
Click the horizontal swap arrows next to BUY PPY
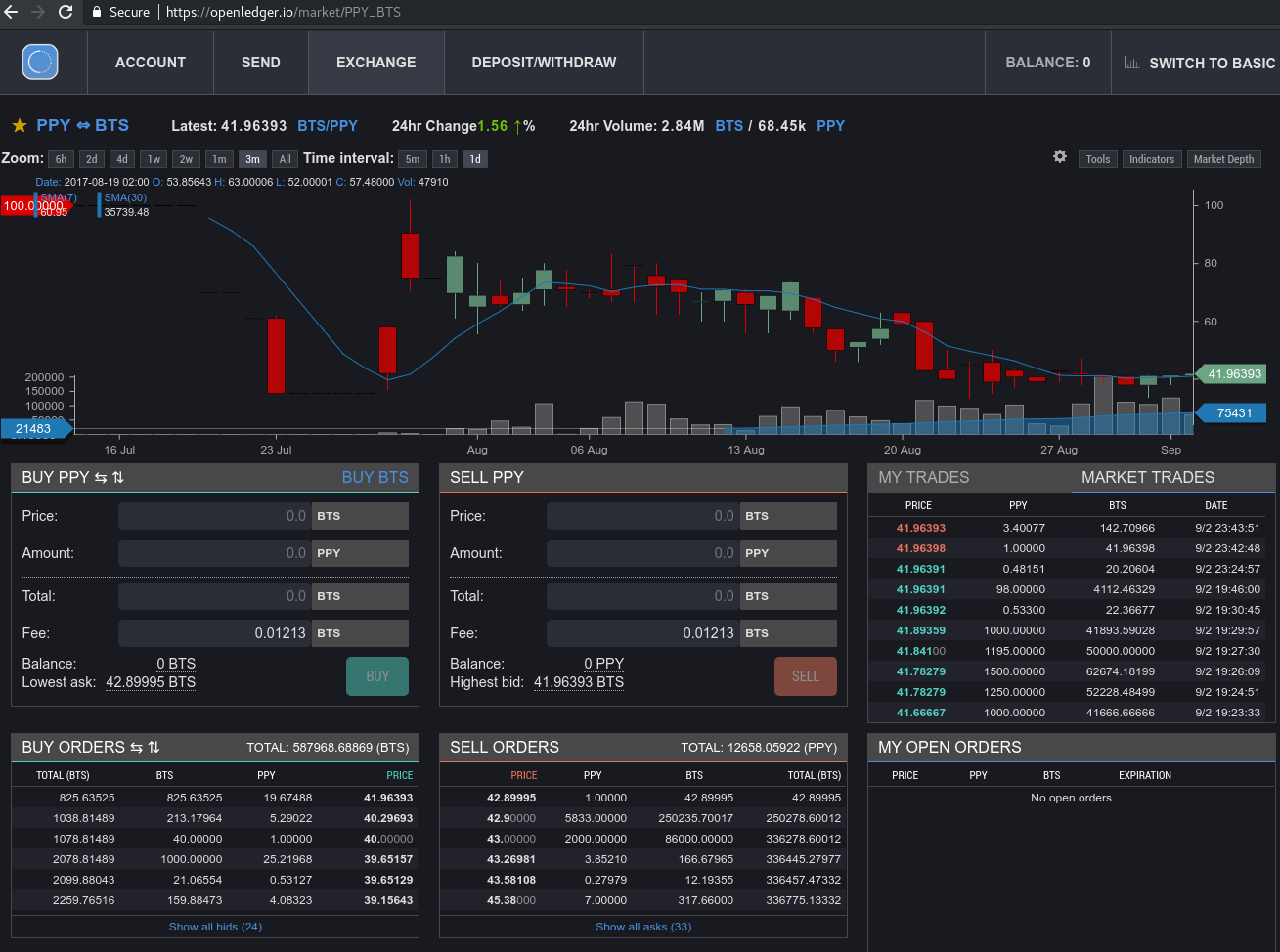pyautogui.click(x=101, y=478)
